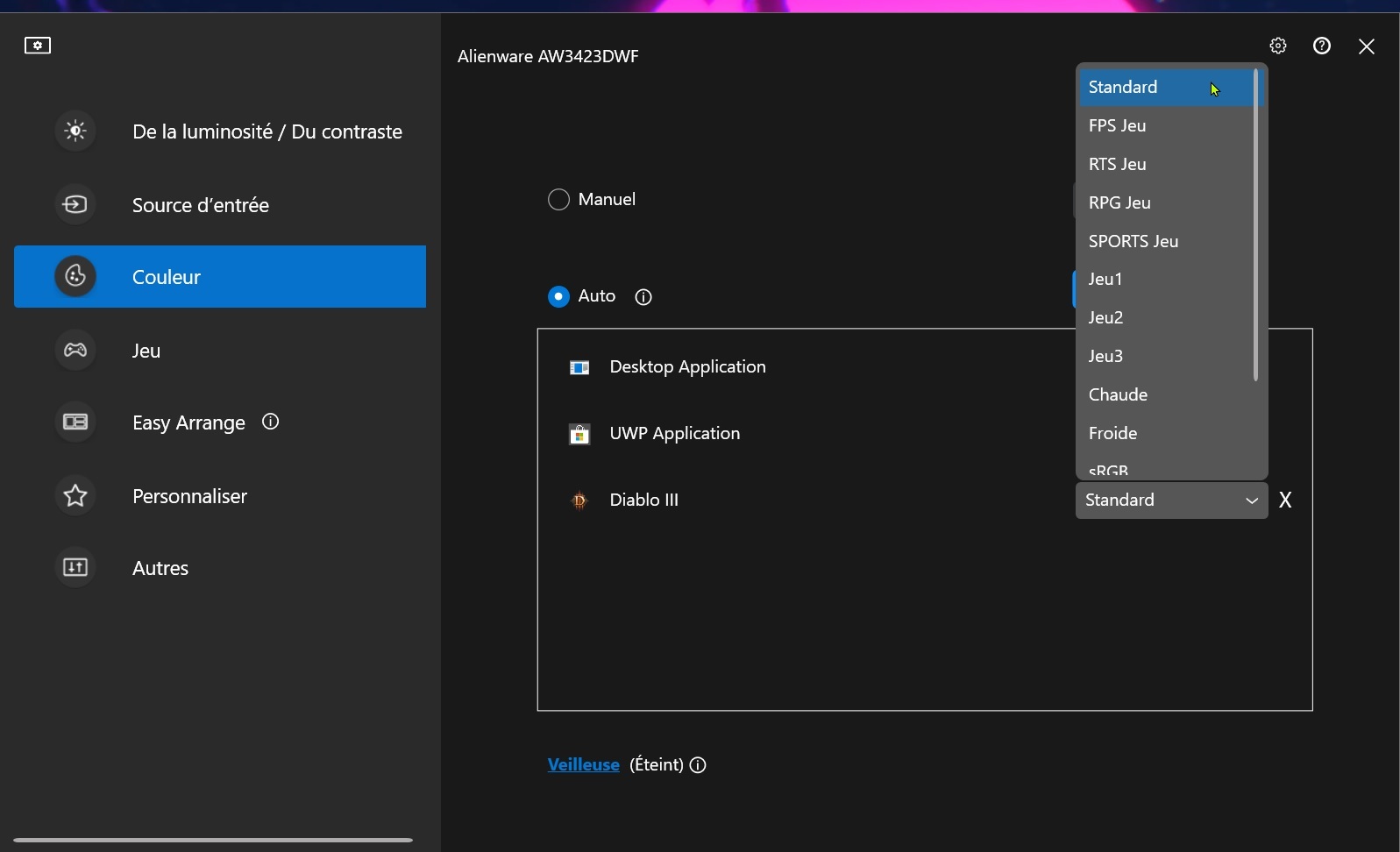
Task: Click the info icon next to Auto
Action: pyautogui.click(x=643, y=297)
